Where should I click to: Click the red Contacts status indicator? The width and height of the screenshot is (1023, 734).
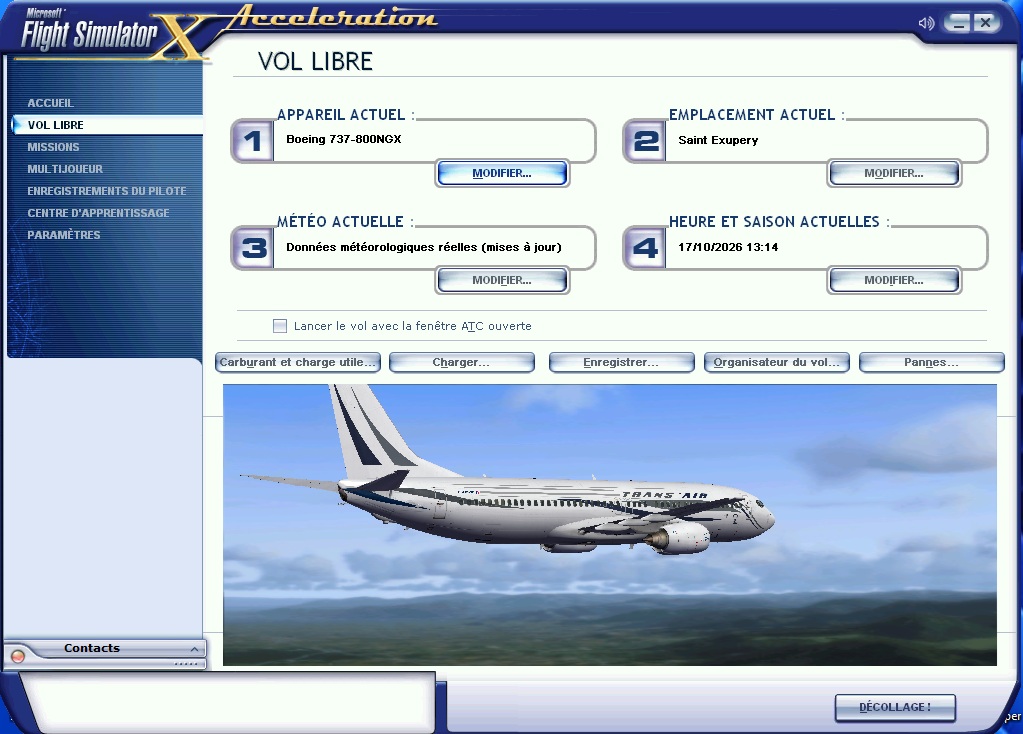pos(18,656)
